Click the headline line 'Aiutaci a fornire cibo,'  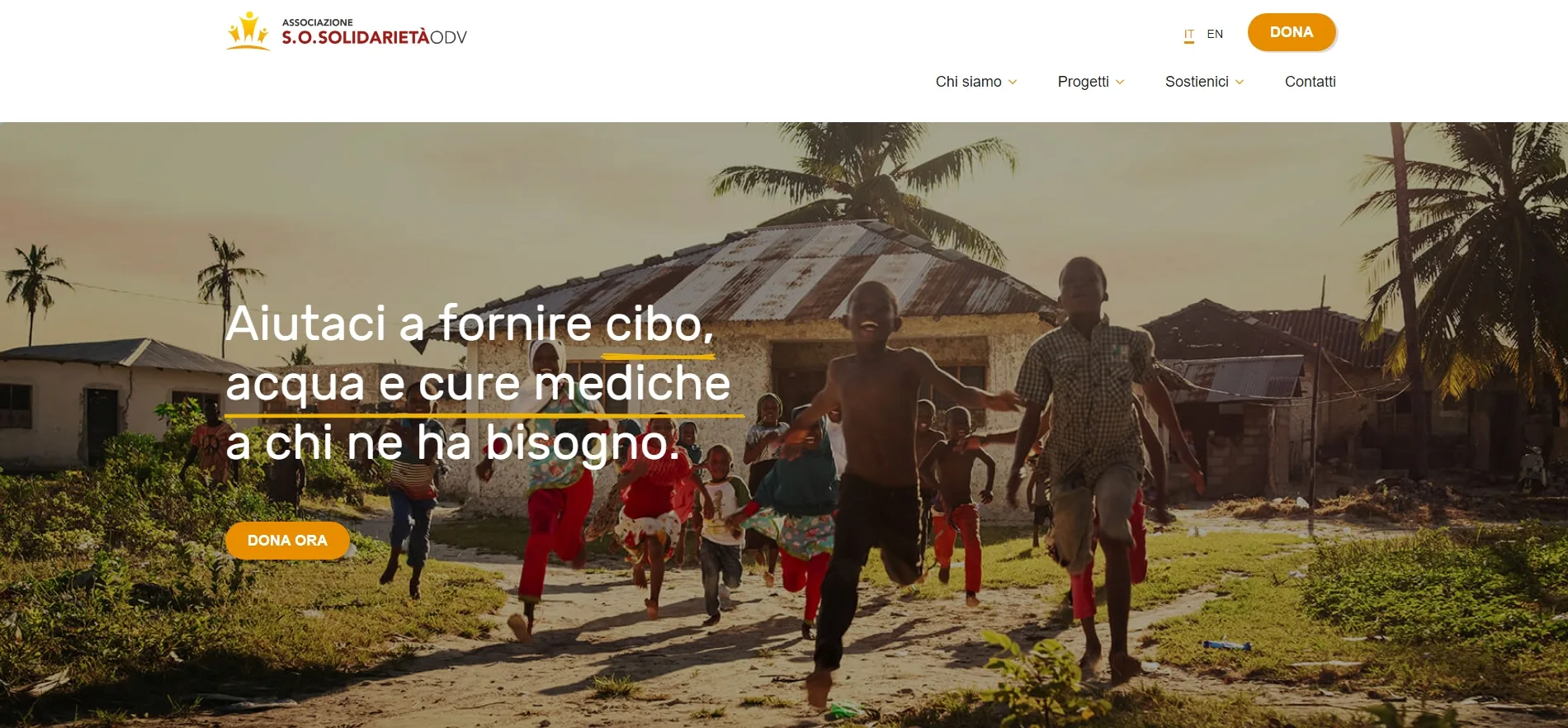point(470,323)
